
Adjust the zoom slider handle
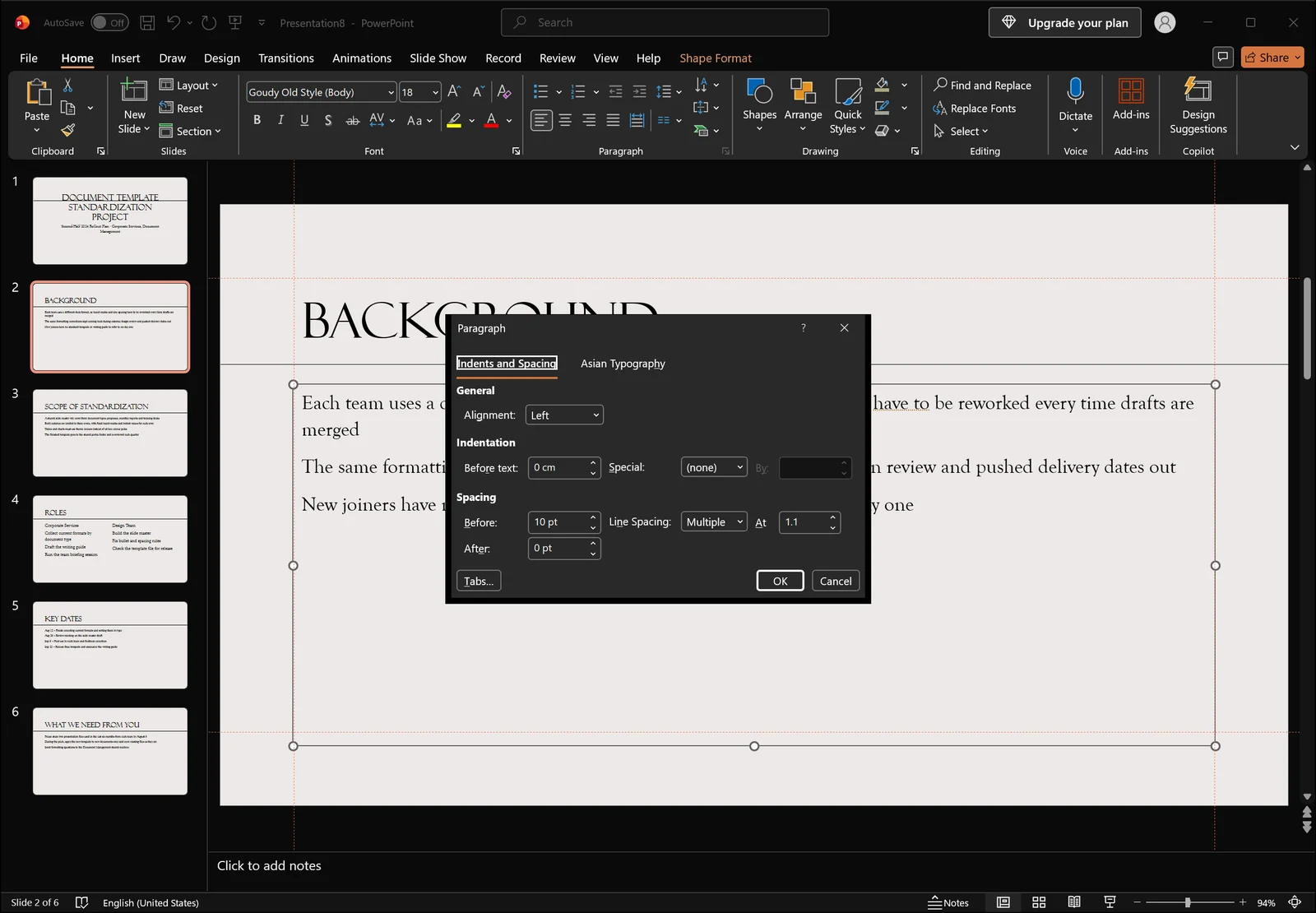1187,902
